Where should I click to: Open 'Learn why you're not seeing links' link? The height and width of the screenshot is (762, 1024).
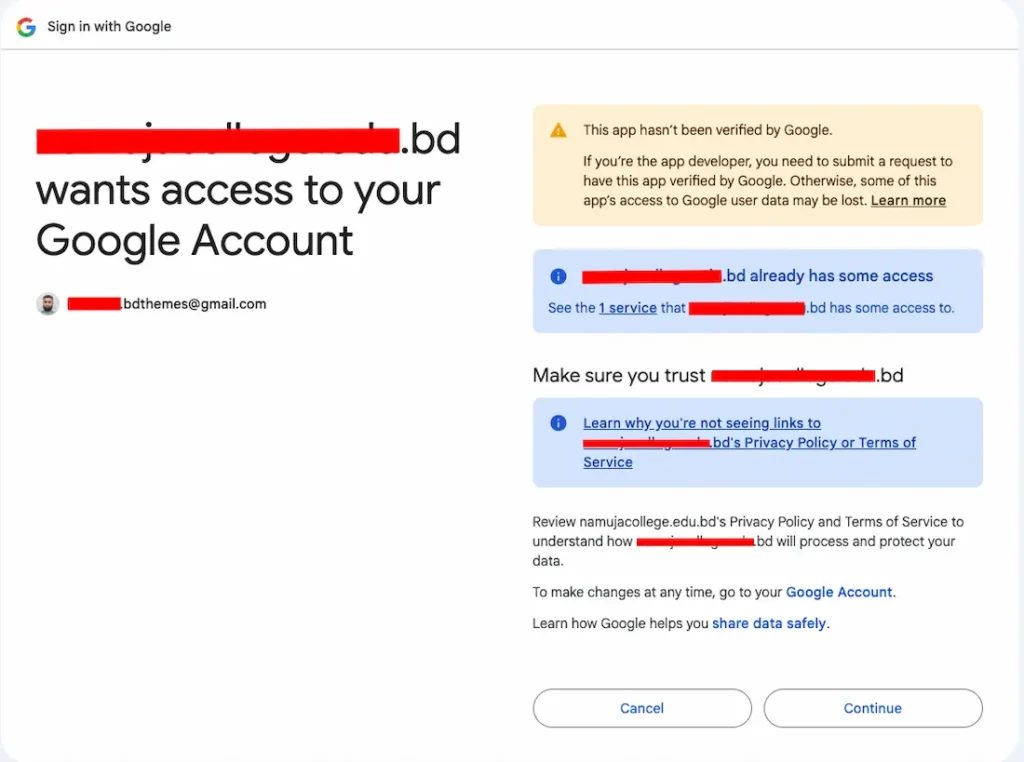point(702,423)
